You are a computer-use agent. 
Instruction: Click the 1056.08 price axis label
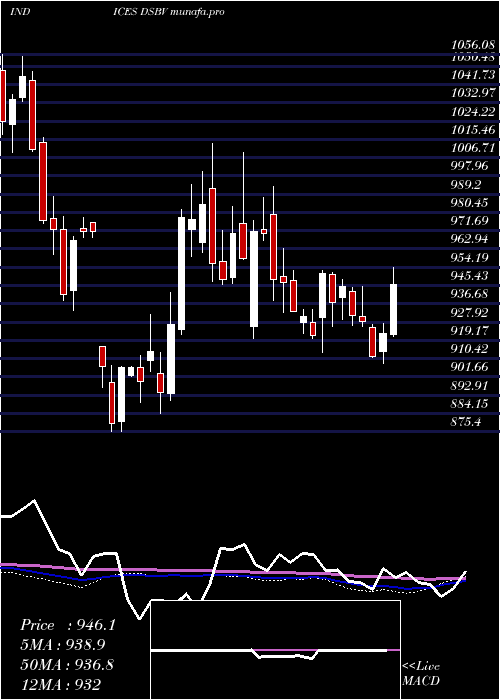point(473,45)
